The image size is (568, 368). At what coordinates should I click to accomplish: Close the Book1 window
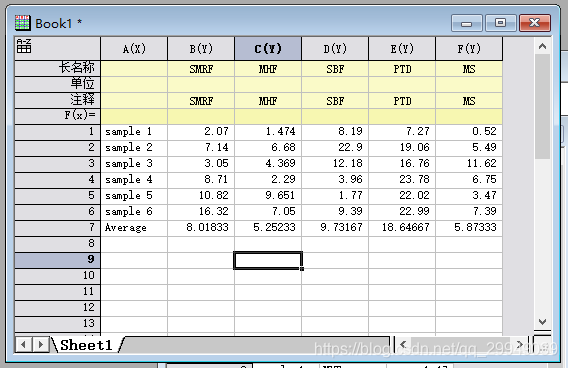535,23
